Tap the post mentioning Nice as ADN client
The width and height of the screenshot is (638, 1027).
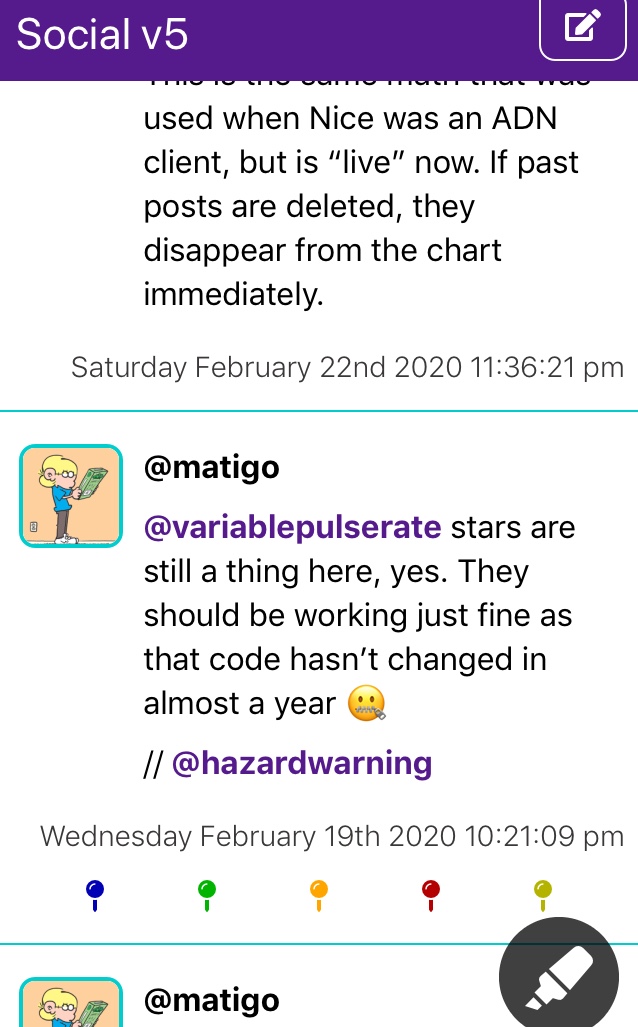[361, 195]
